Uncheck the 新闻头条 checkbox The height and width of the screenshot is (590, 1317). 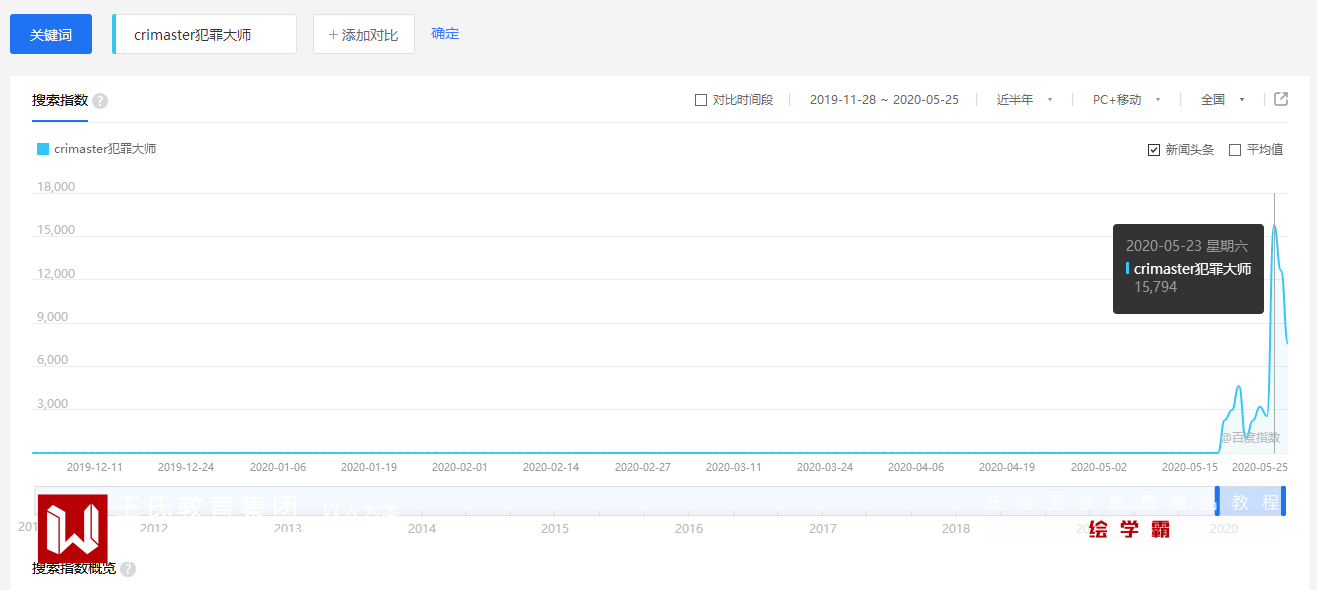tap(1154, 150)
